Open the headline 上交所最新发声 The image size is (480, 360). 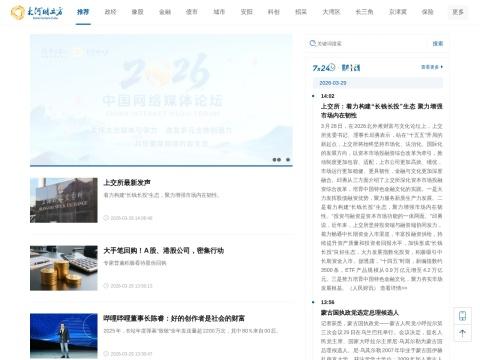(x=127, y=182)
